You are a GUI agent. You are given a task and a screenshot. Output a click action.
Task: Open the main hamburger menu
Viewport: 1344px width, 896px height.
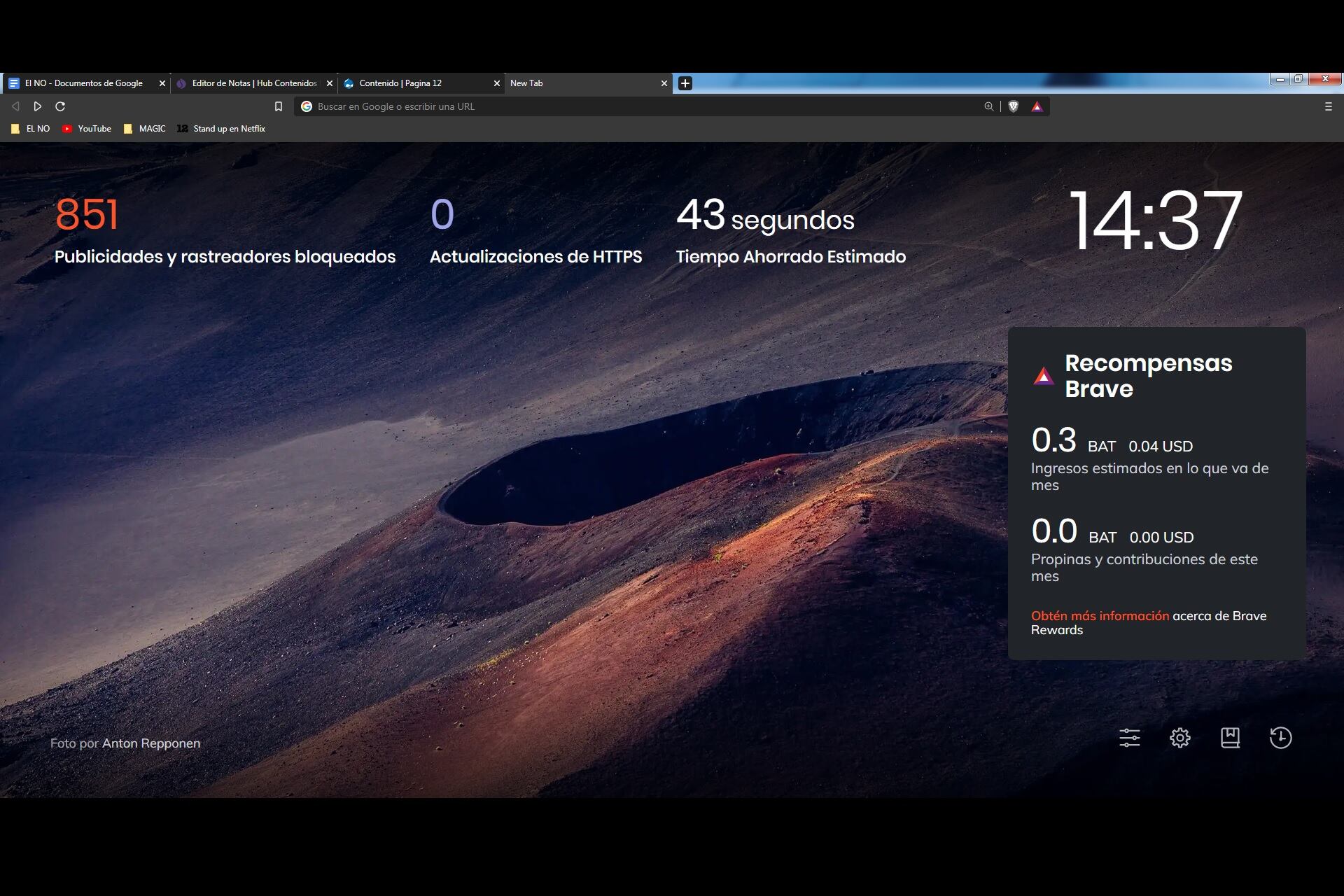click(1328, 106)
